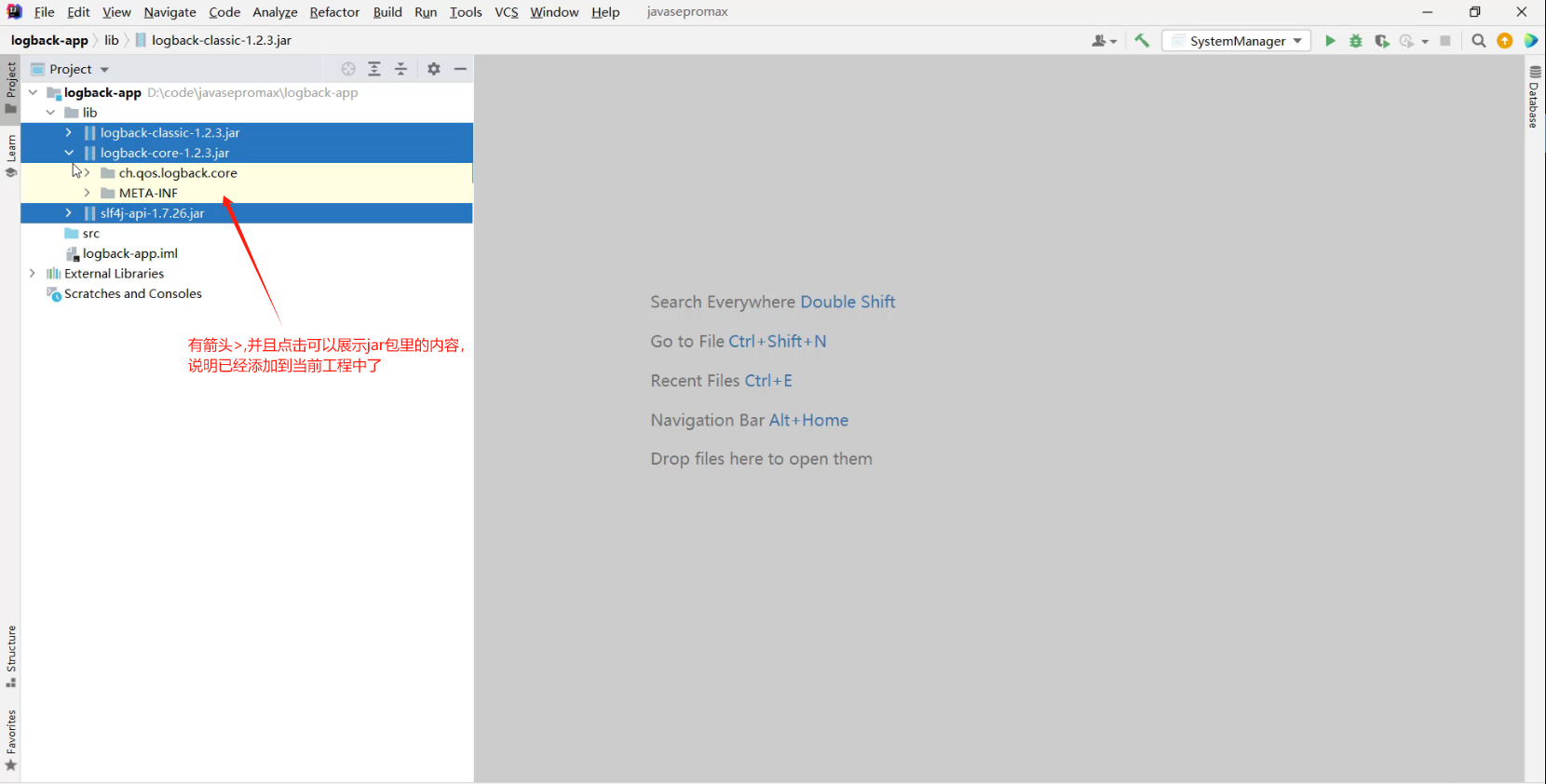Open the Structure tool window tab

click(11, 656)
